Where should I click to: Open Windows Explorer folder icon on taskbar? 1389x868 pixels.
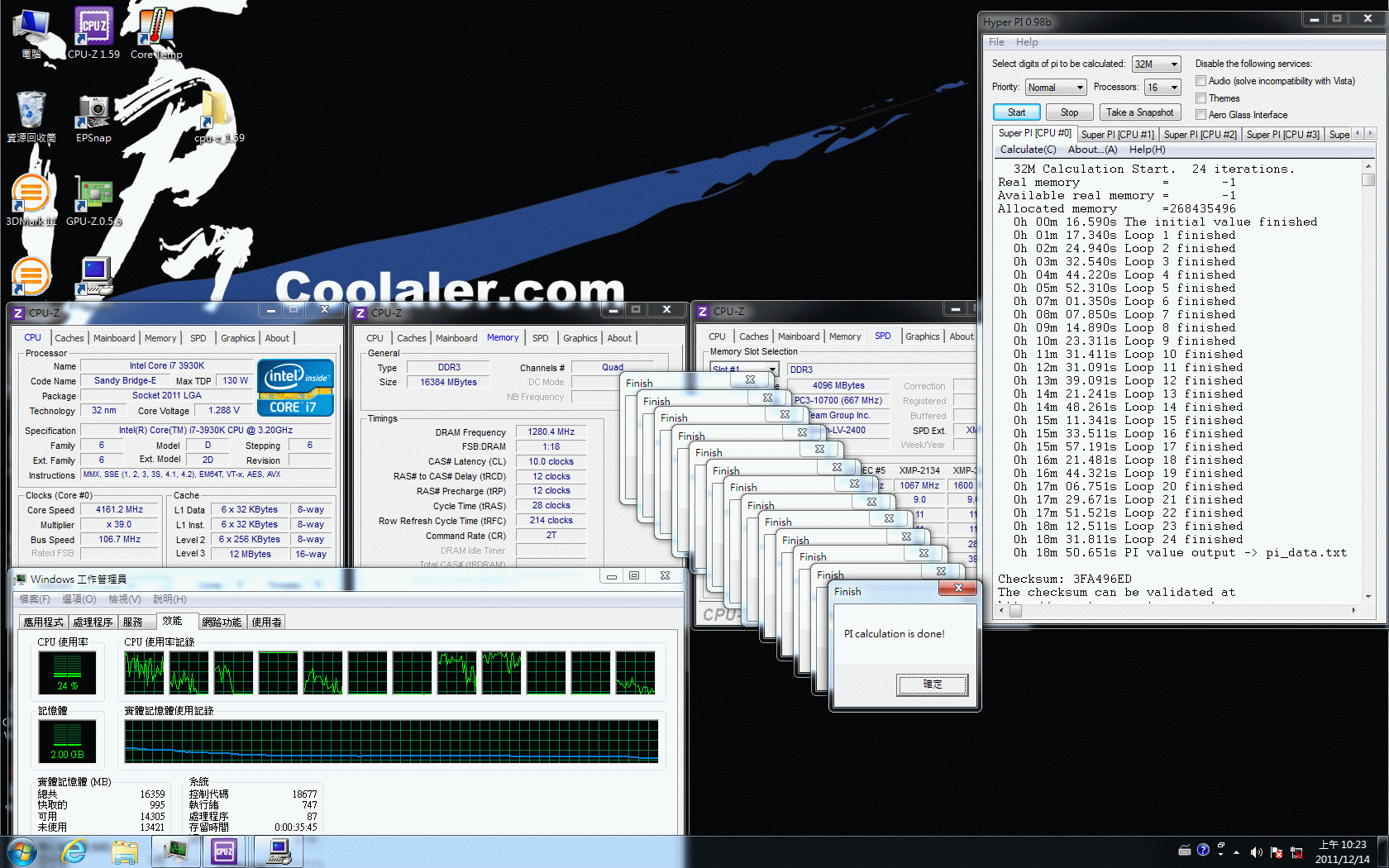[x=125, y=852]
